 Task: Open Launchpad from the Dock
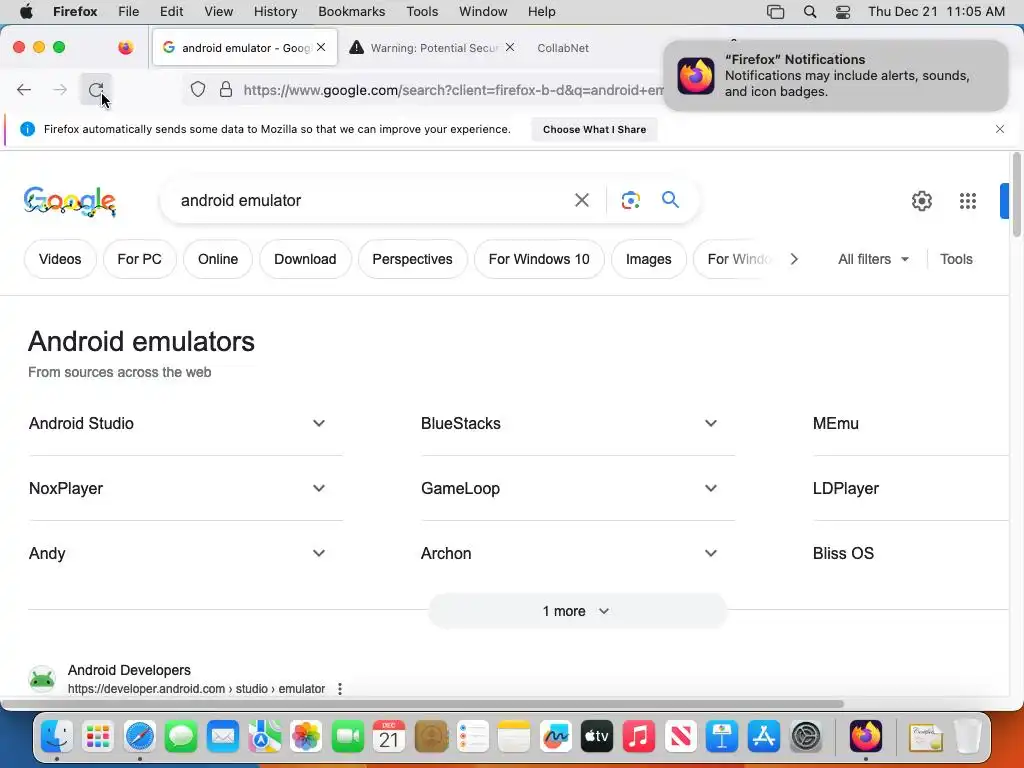point(98,737)
